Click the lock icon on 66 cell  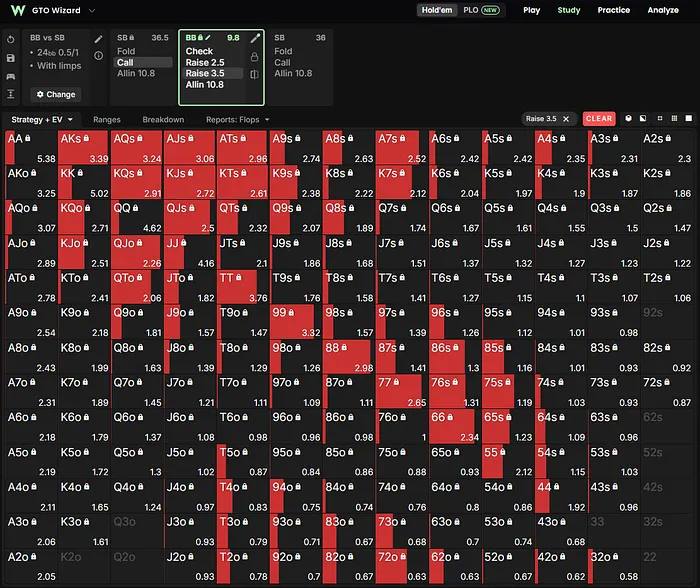(x=450, y=417)
